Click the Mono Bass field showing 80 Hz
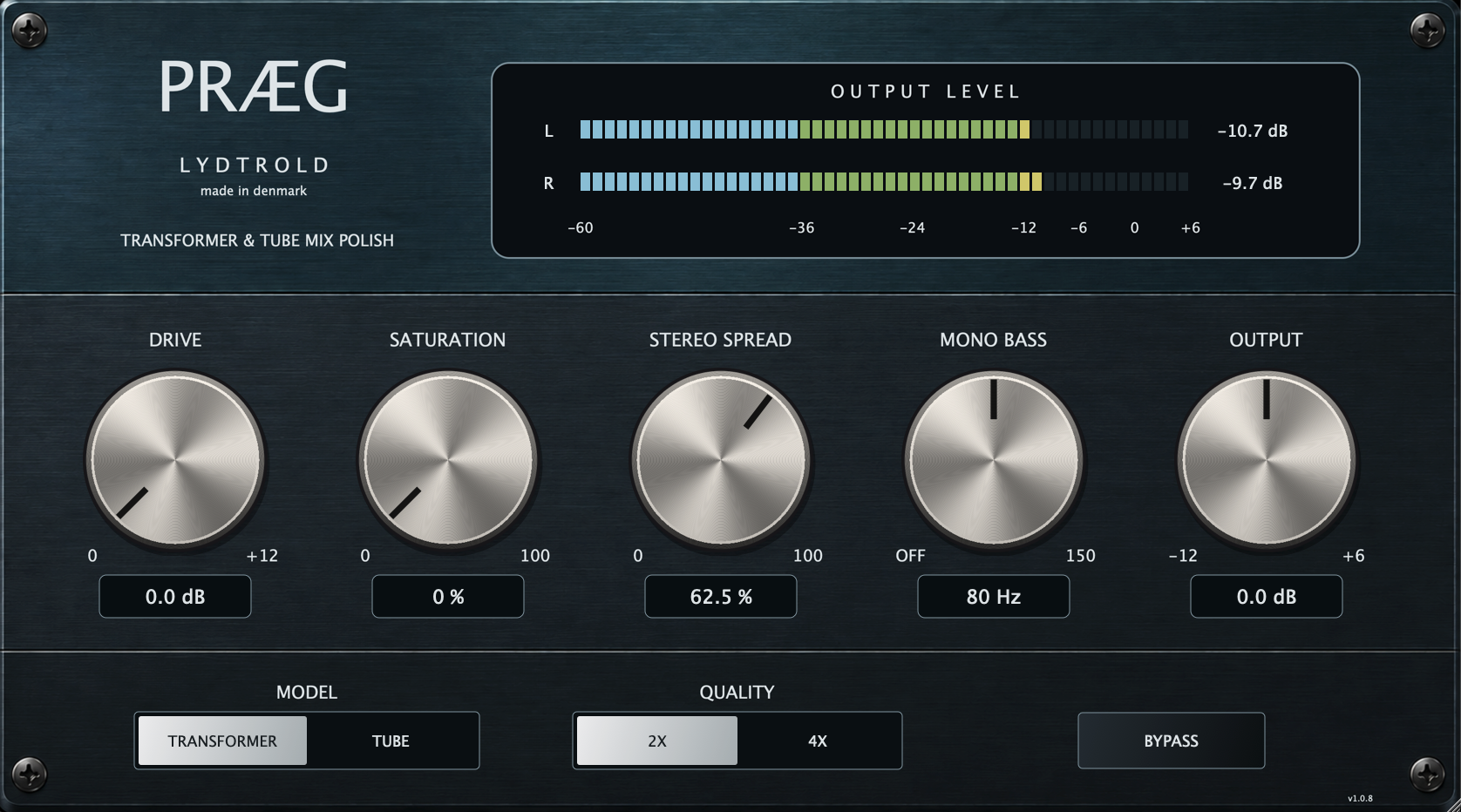Viewport: 1461px width, 812px height. [994, 597]
